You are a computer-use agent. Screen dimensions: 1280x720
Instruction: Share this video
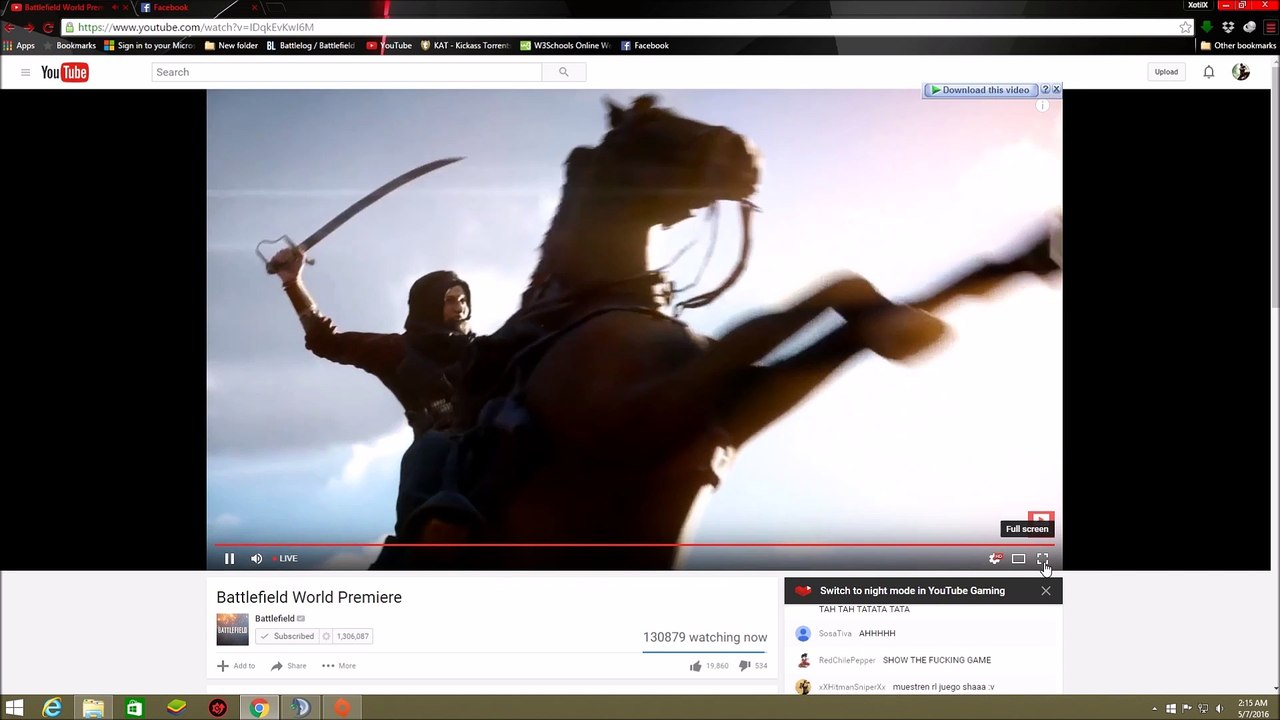click(289, 666)
